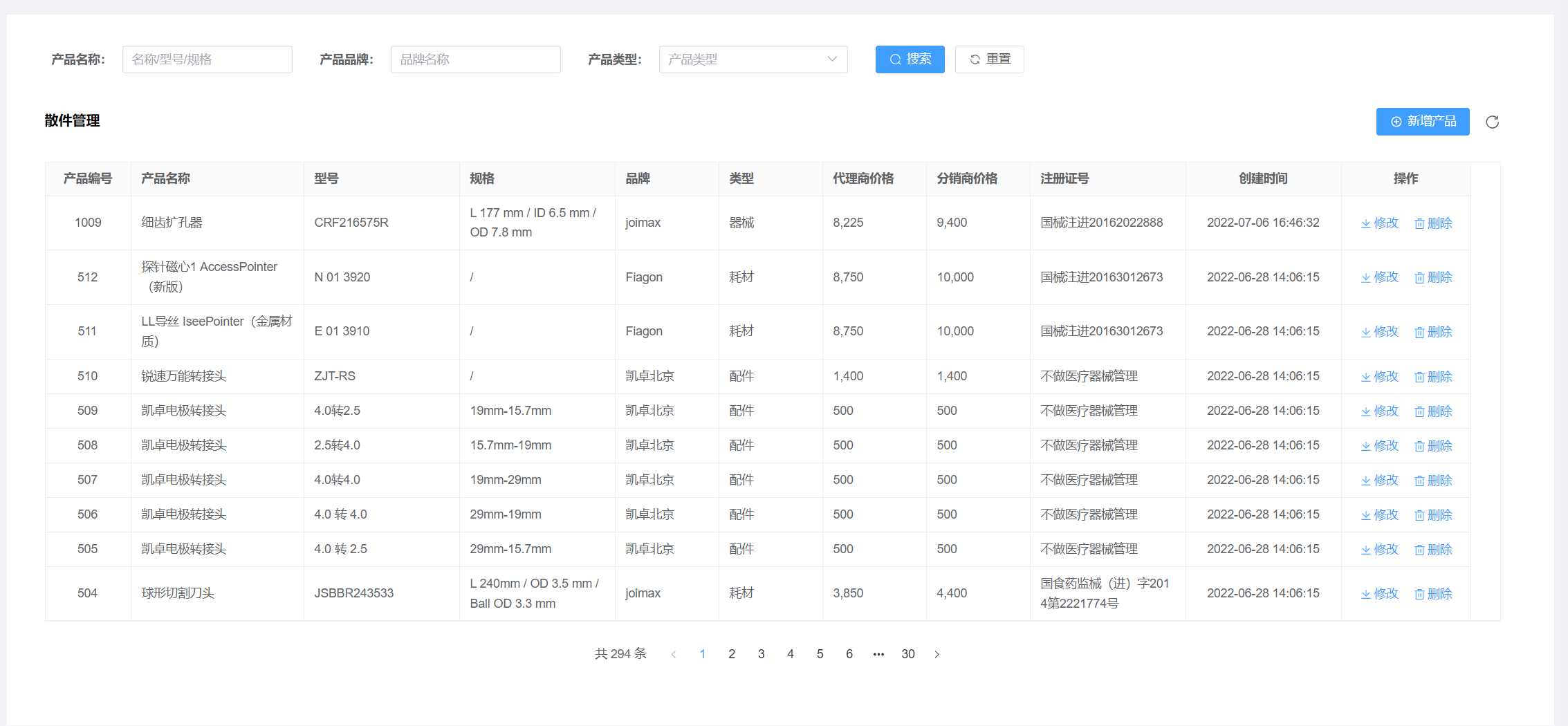Viewport: 1568px width, 726px height.
Task: Click 删除 for product 506
Action: 1433,515
